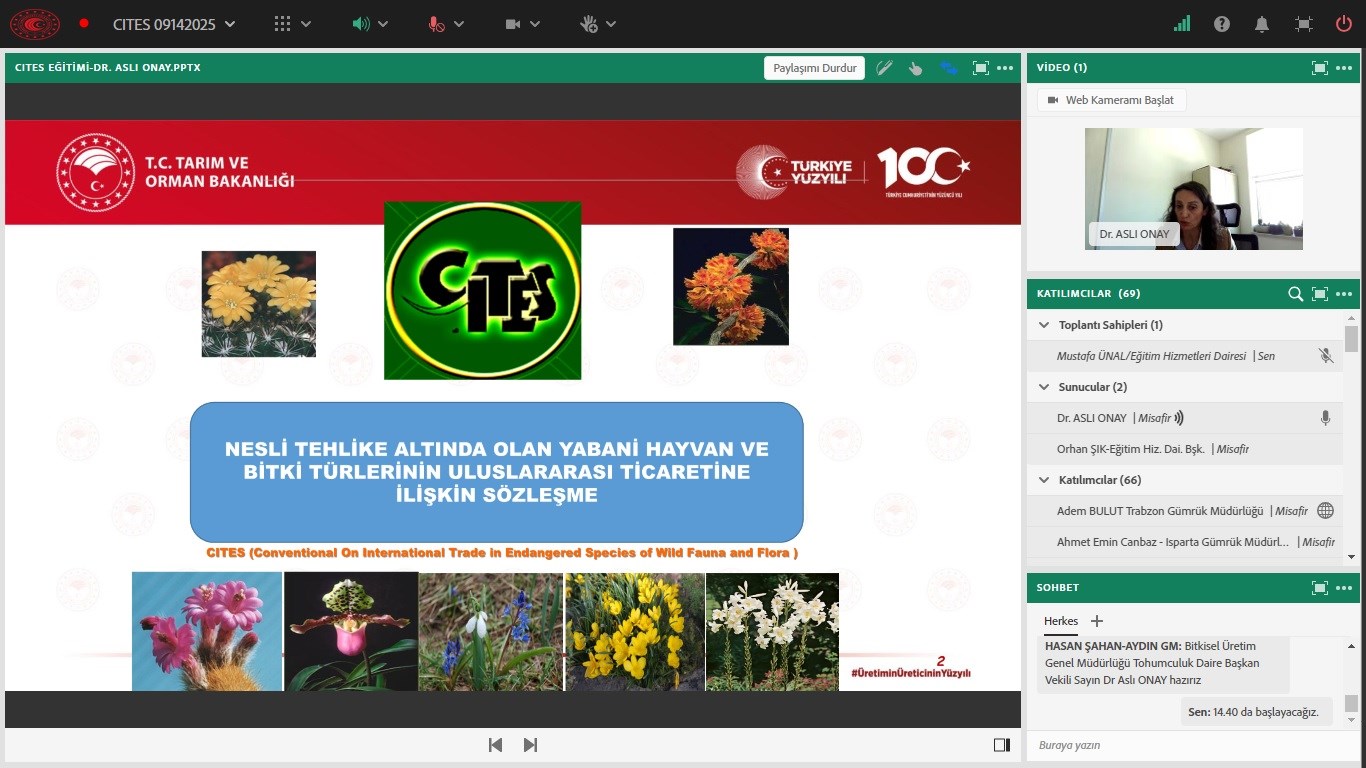1366x768 pixels.
Task: Click the CITES logo on the slide
Action: [x=483, y=291]
